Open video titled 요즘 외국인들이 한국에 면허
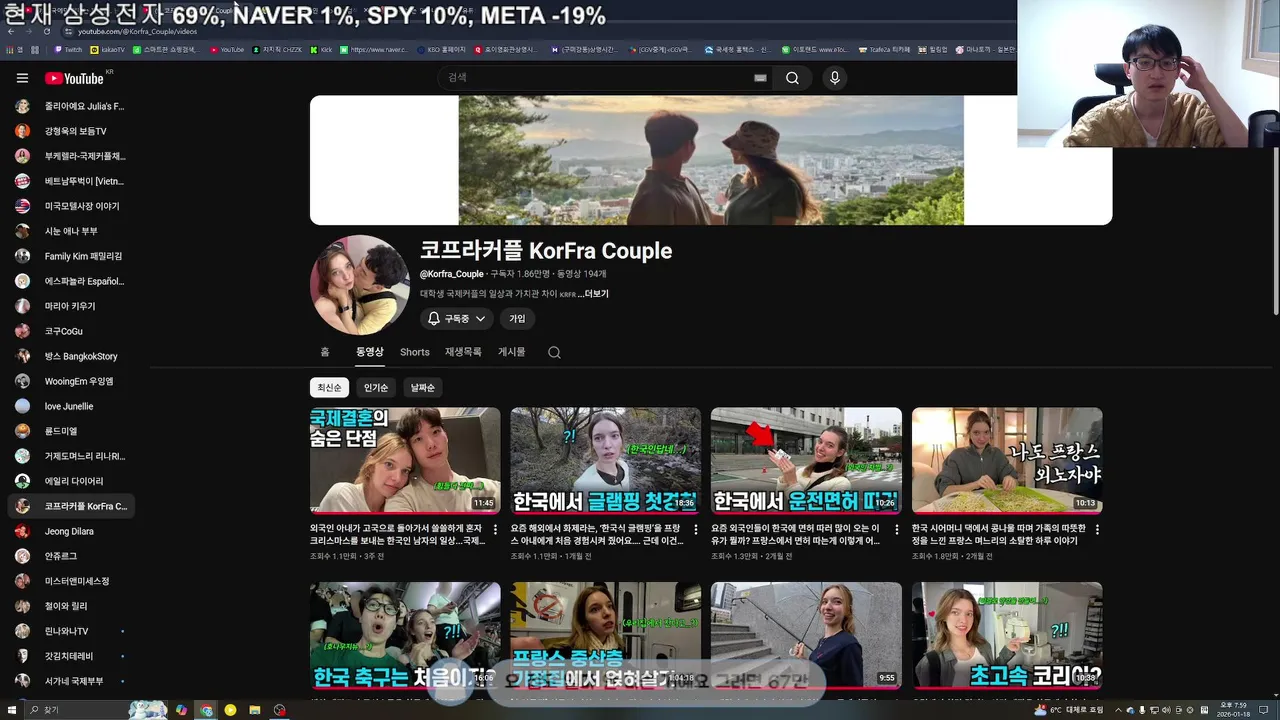The height and width of the screenshot is (720, 1280). 798,534
